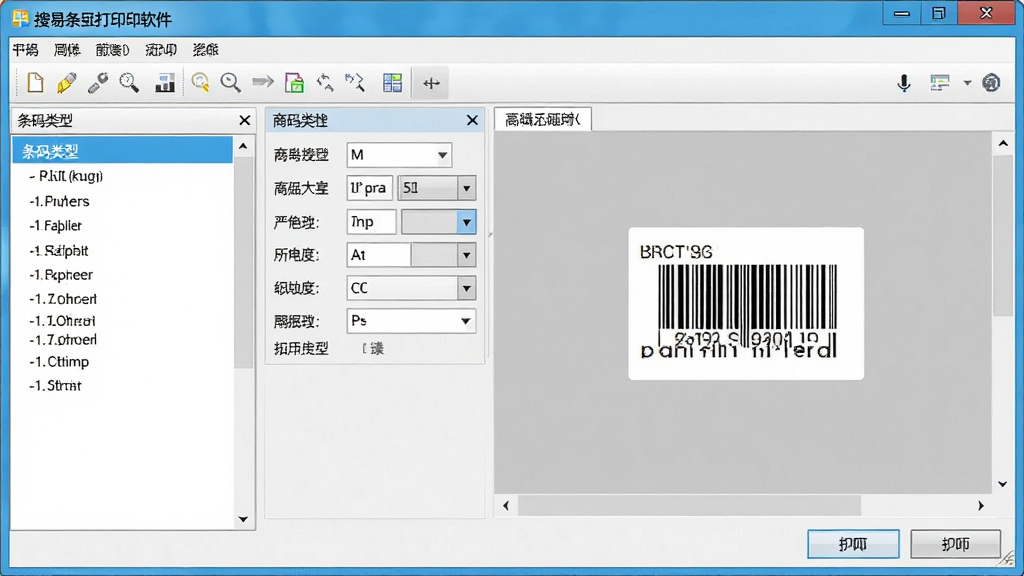Open the first menu in the menu bar
This screenshot has width=1024, height=576.
point(25,50)
